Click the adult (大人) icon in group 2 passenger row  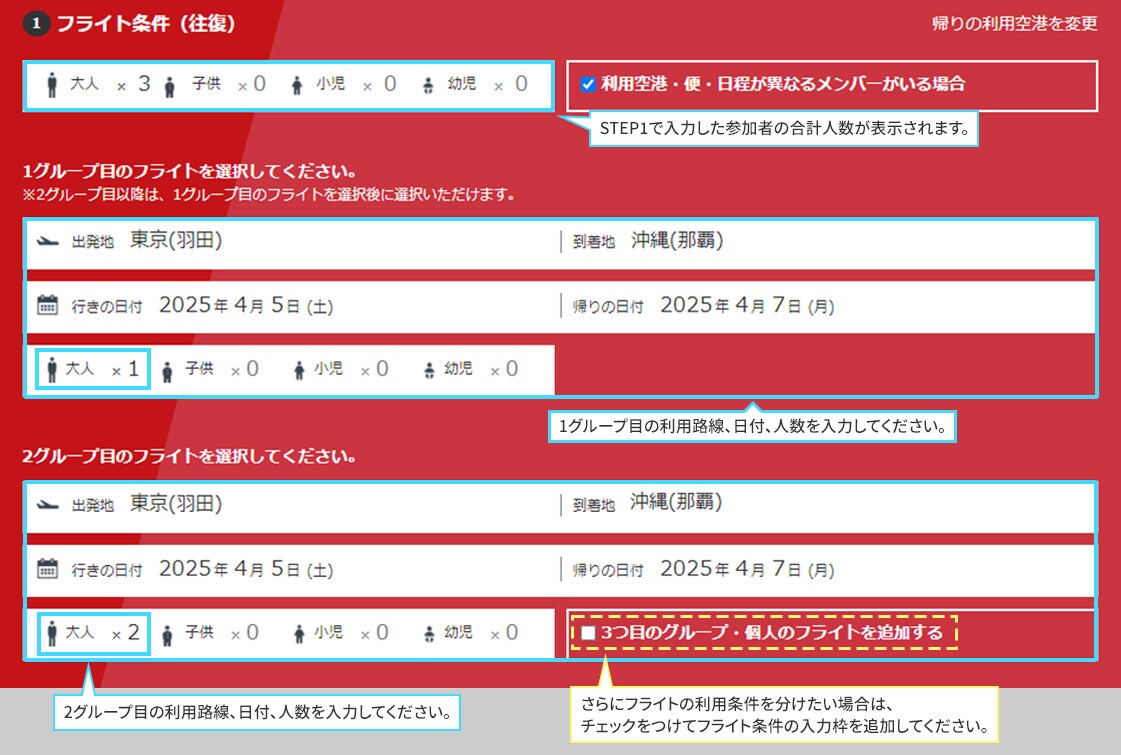tap(51, 634)
